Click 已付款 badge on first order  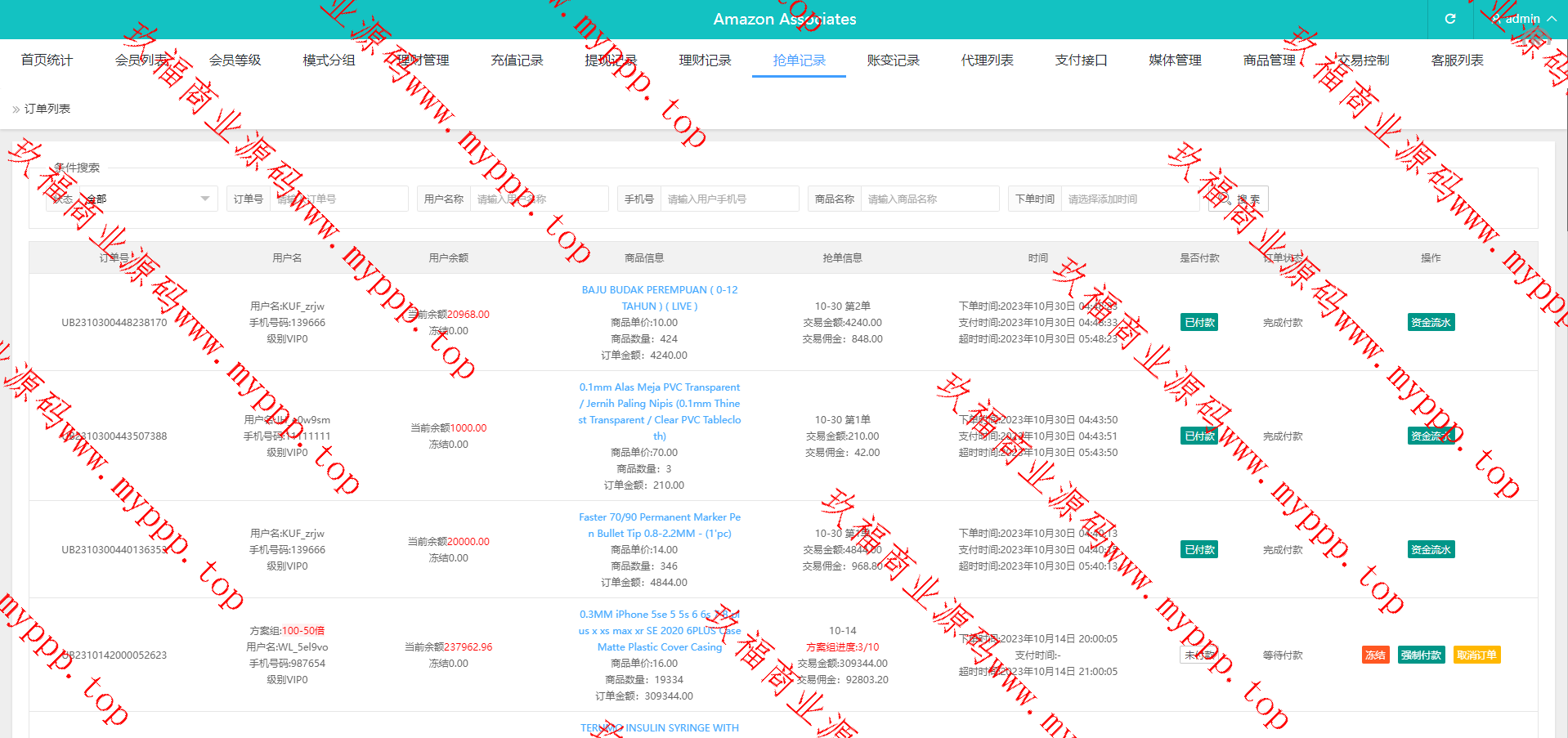[1199, 322]
